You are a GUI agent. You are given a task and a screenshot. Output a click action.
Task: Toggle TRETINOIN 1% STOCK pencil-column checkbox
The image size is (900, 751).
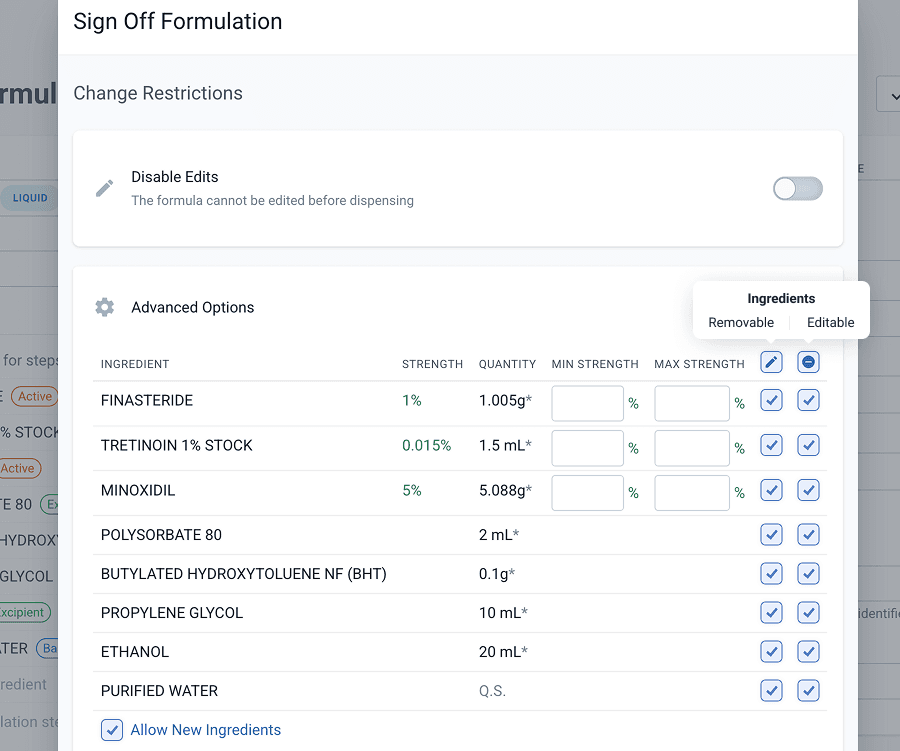pos(771,445)
